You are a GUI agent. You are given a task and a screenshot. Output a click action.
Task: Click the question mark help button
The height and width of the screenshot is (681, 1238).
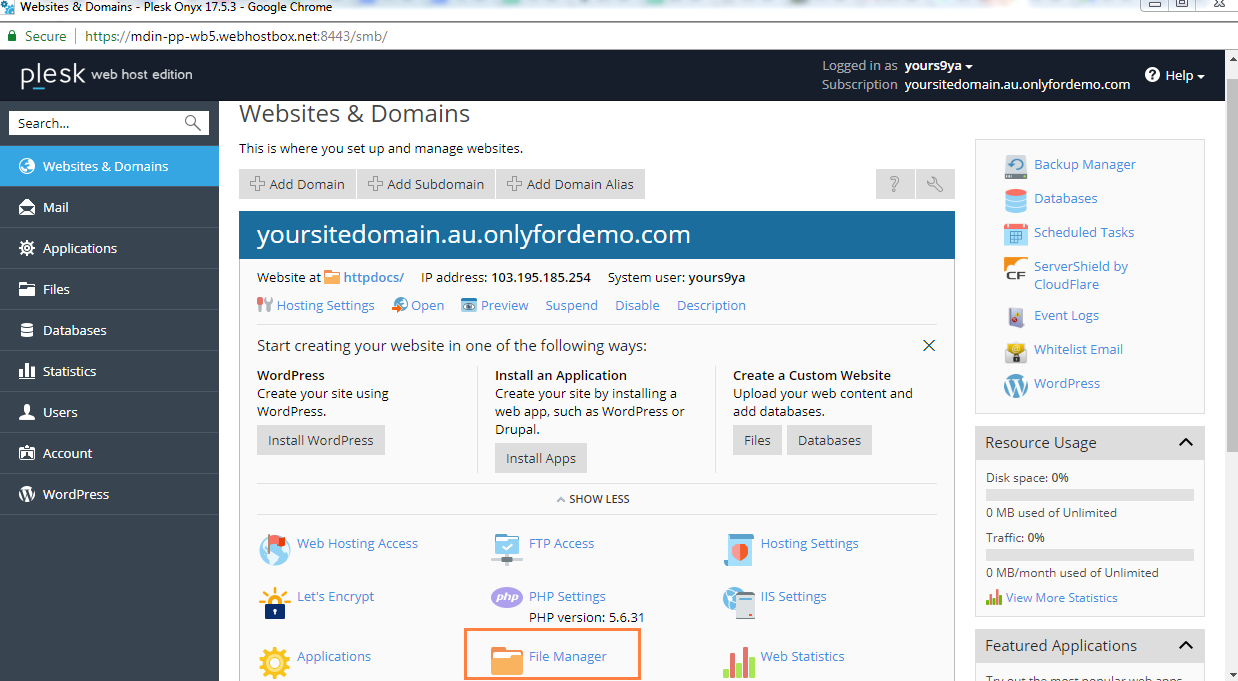[895, 184]
